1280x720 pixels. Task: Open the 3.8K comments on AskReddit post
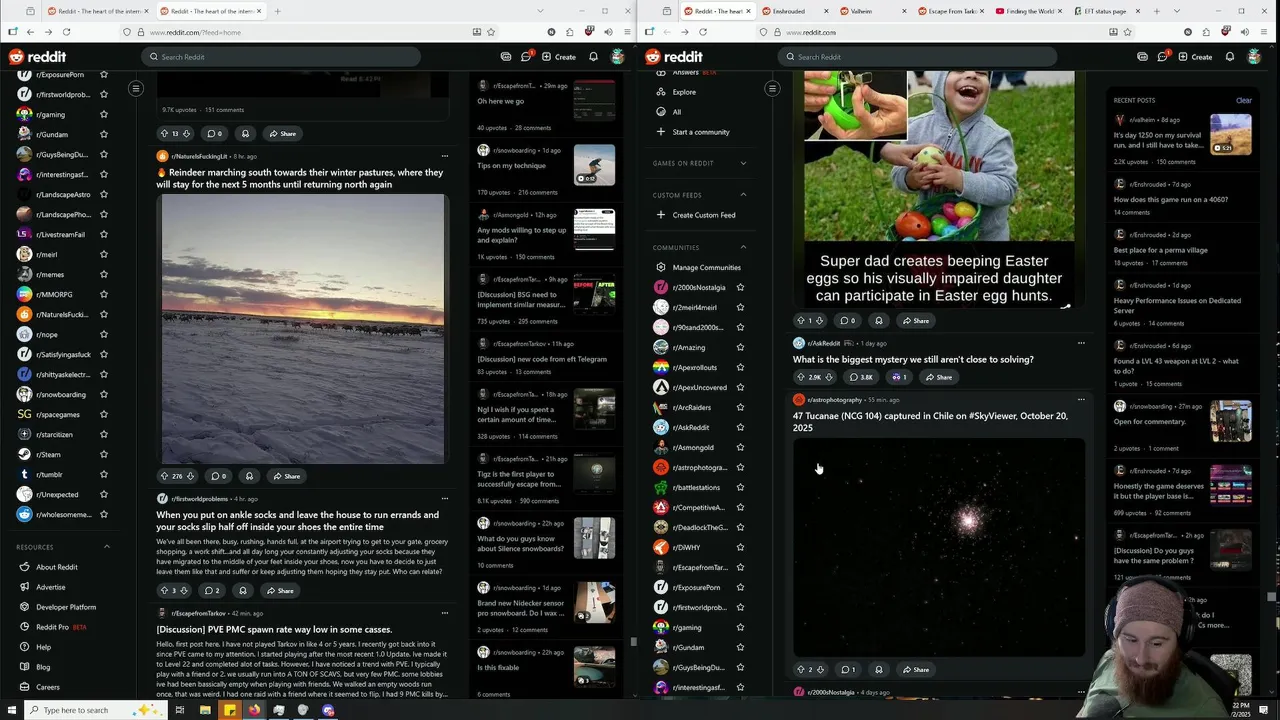click(x=861, y=377)
